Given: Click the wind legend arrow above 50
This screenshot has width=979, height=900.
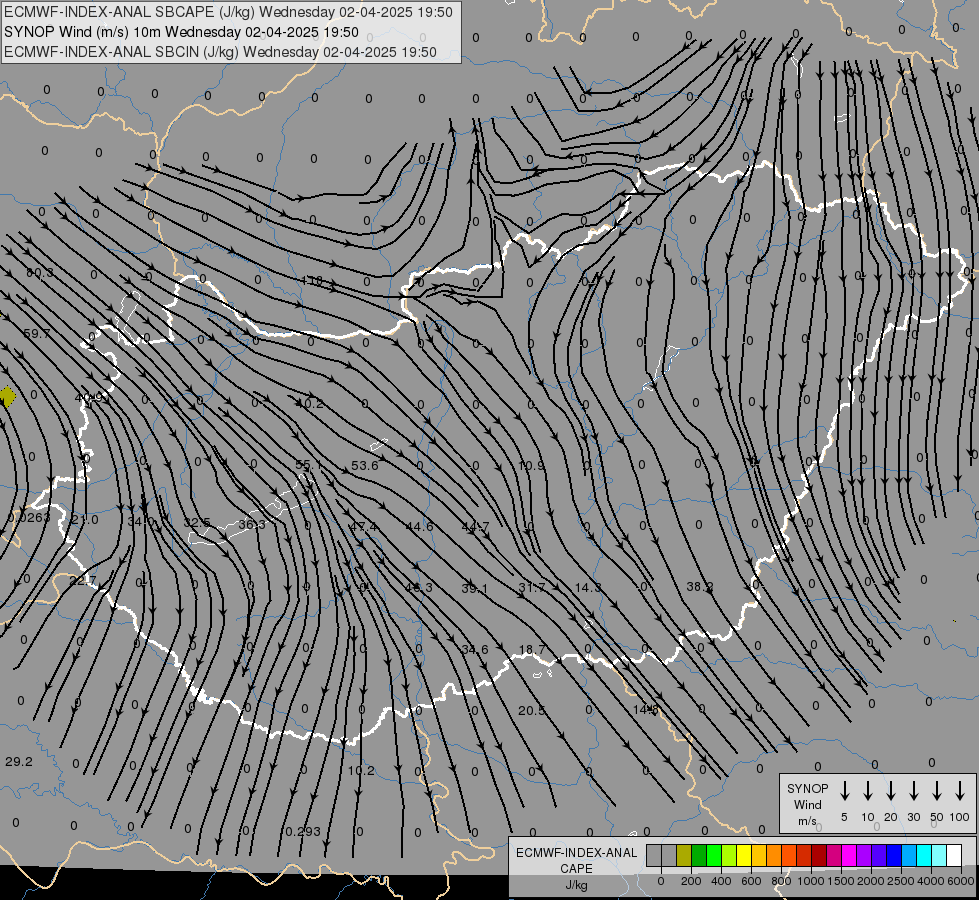Looking at the screenshot, I should [937, 790].
